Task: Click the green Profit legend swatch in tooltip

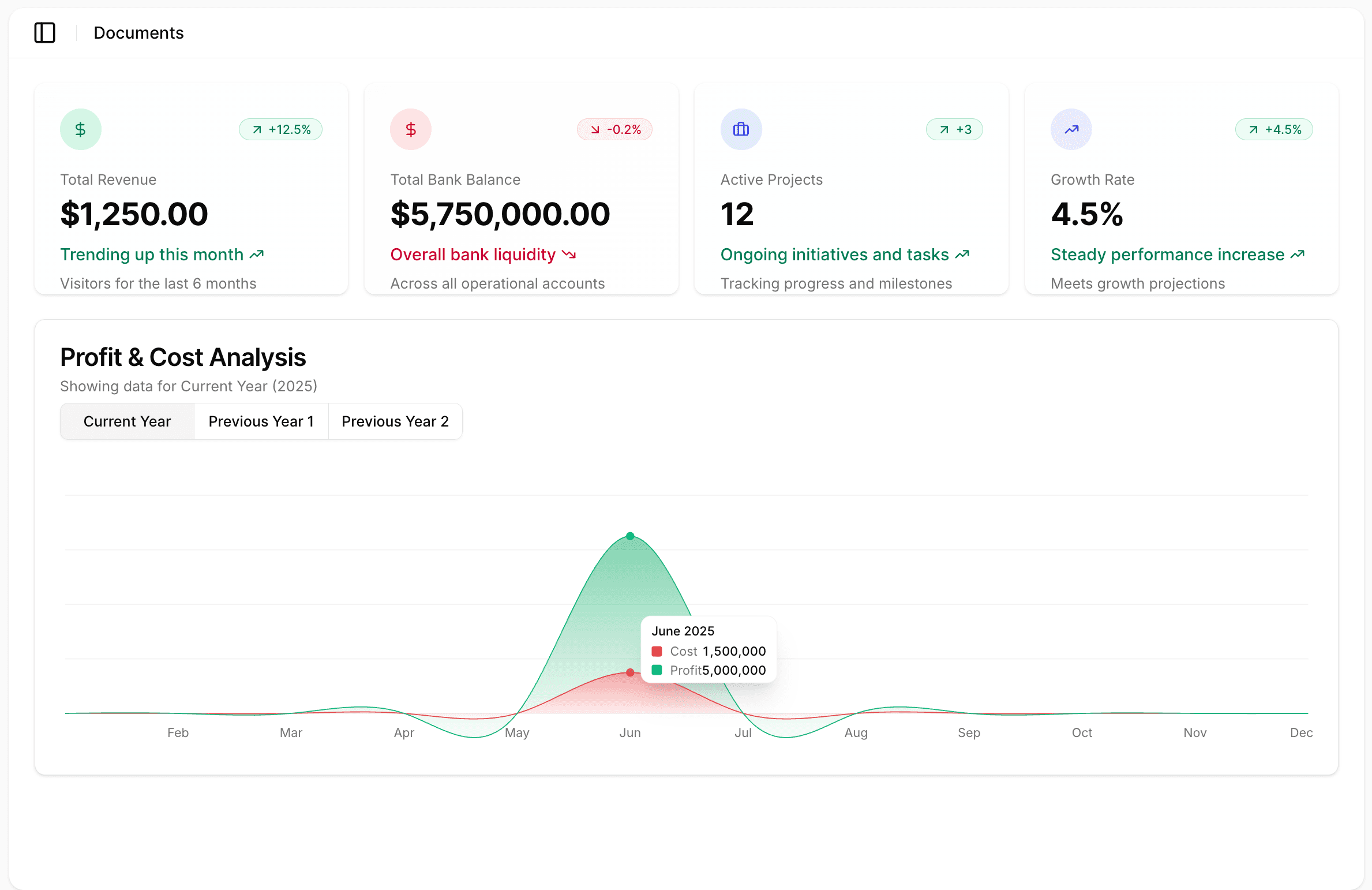Action: coord(657,670)
